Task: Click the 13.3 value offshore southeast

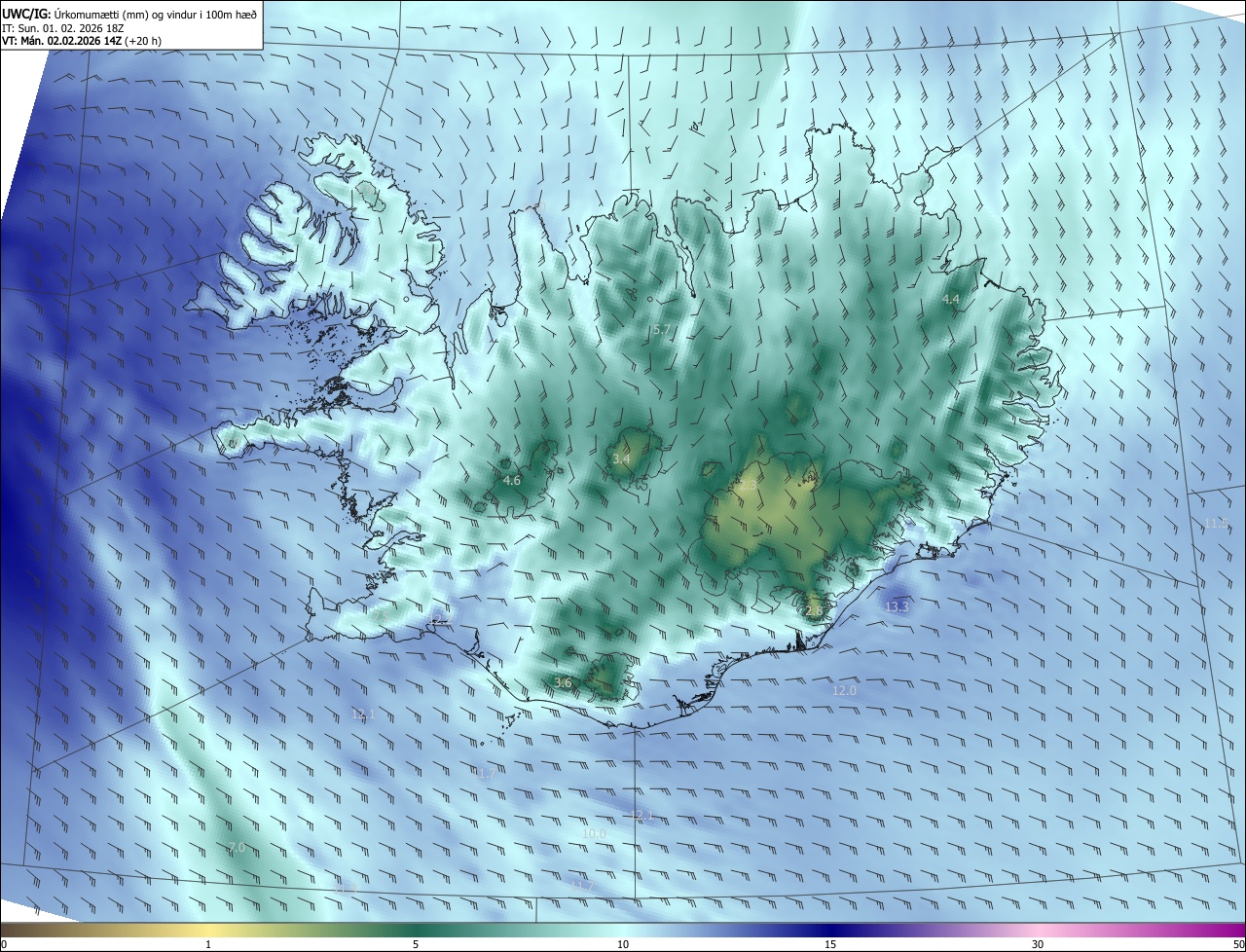Action: (x=897, y=606)
